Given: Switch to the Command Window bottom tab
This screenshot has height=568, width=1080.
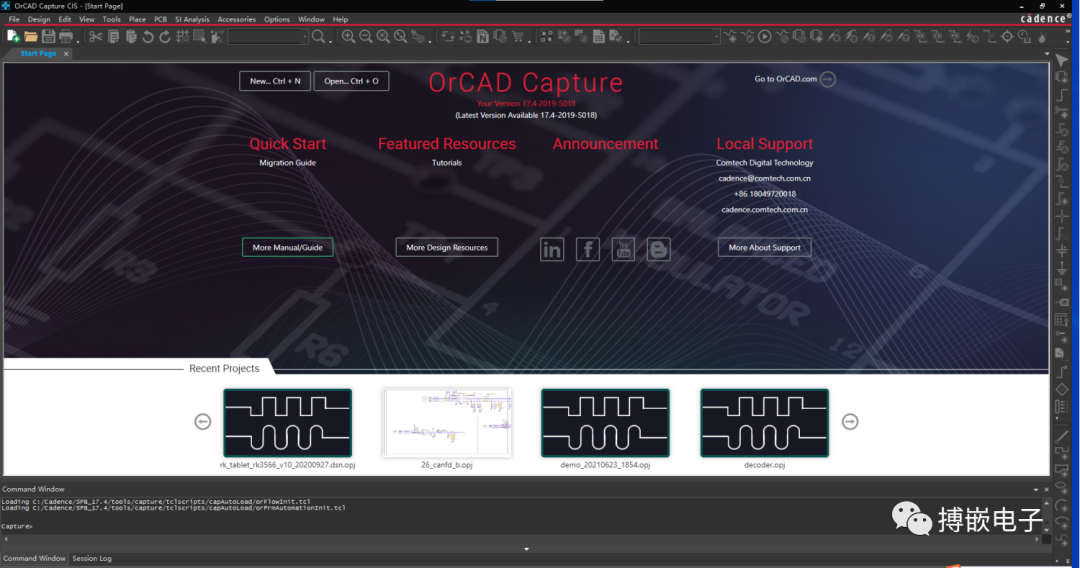Looking at the screenshot, I should pos(34,558).
